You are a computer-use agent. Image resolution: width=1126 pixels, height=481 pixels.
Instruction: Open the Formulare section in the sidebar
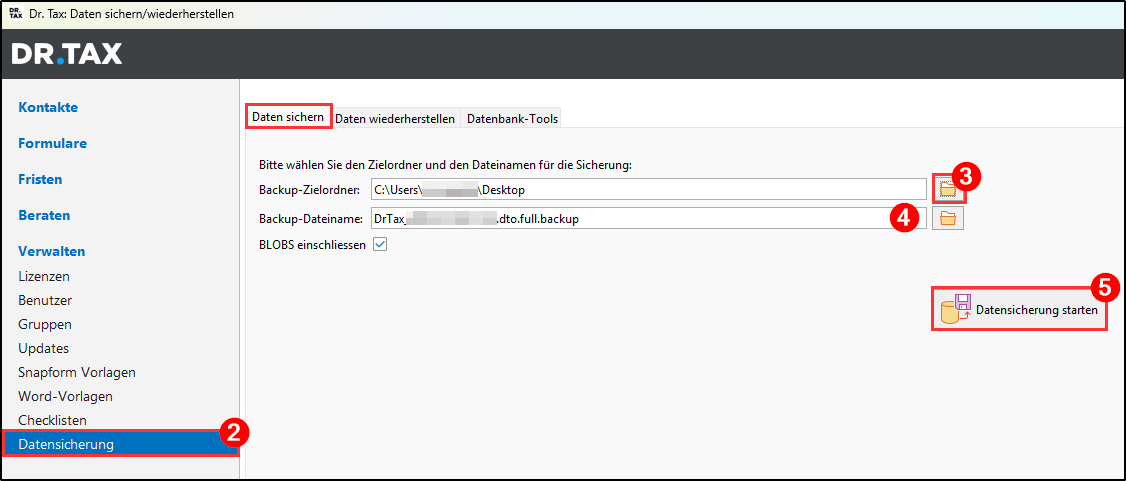point(52,144)
